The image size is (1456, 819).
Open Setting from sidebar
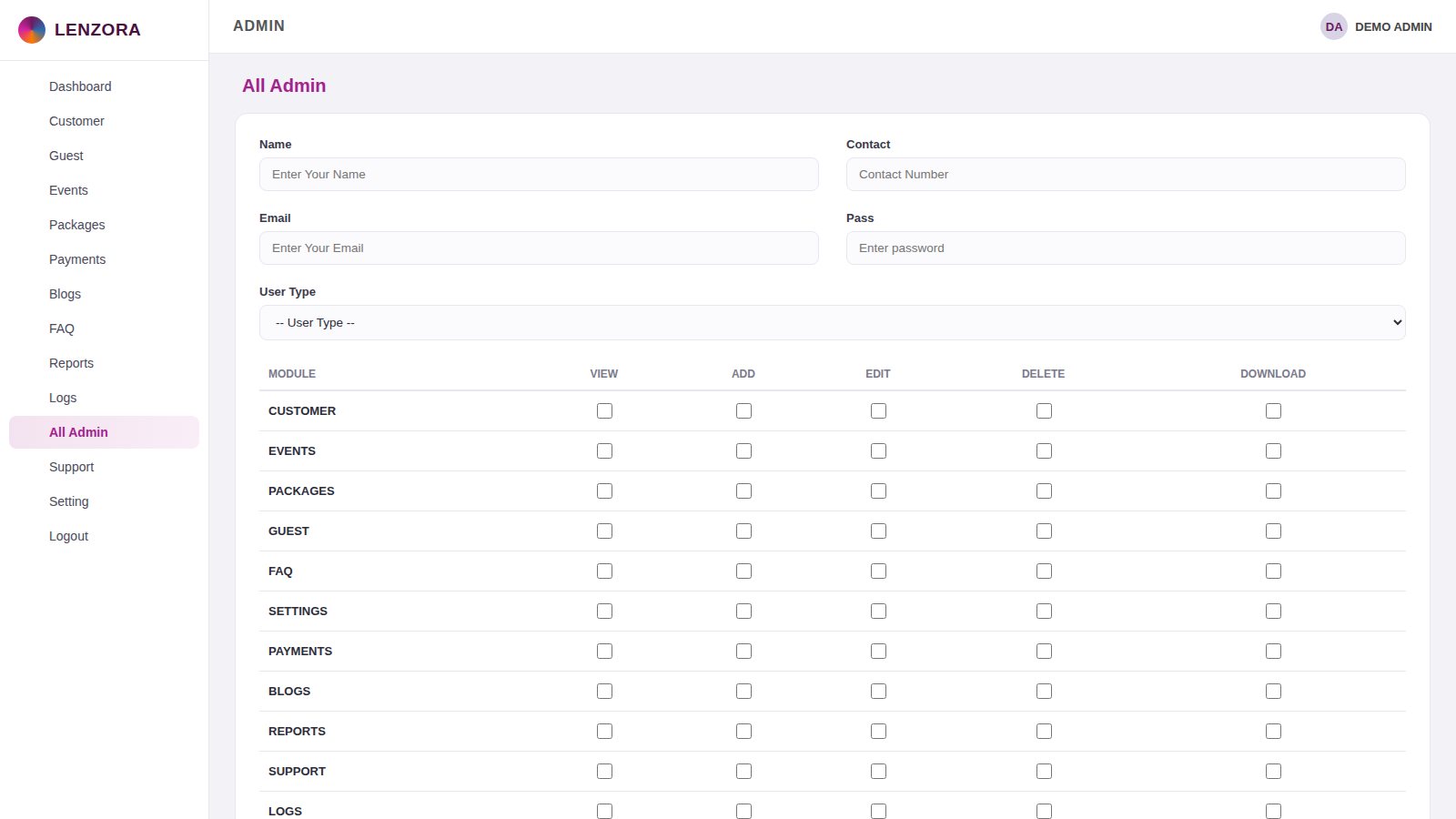[x=104, y=501]
